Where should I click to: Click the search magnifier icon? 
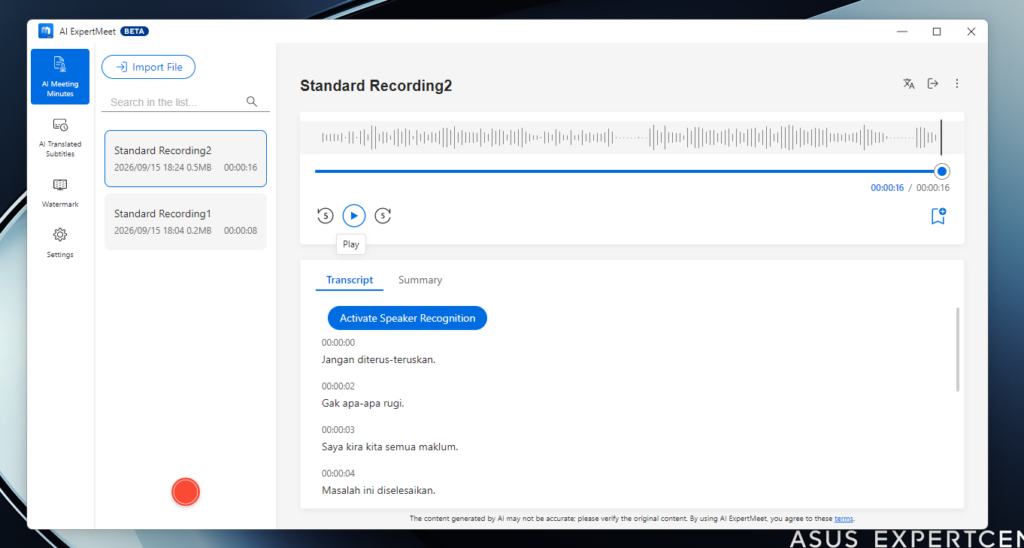pyautogui.click(x=251, y=102)
